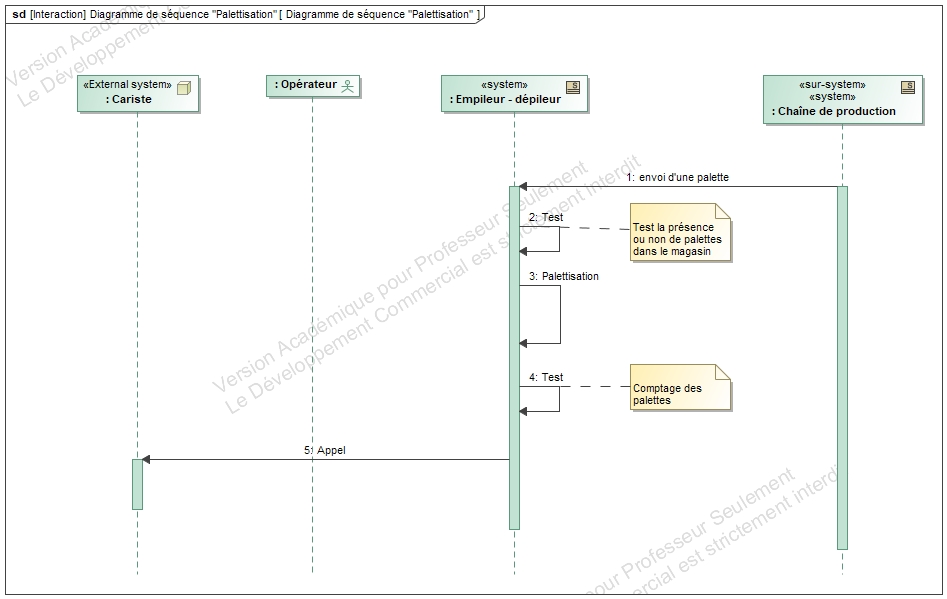947x599 pixels.
Task: Click the Empileur - dépileur activation bar
Action: [514, 357]
